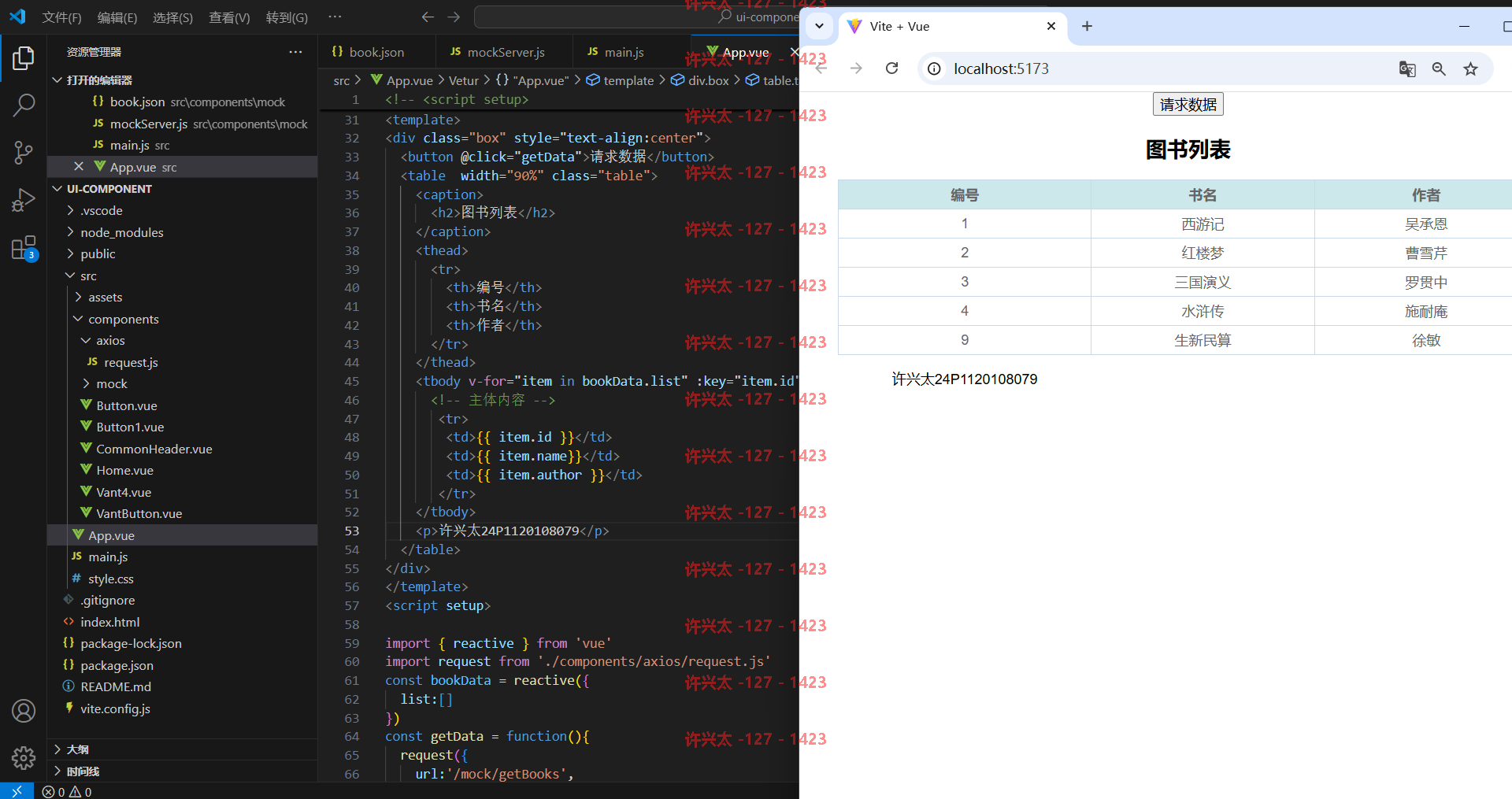Open the 文件(F) menu
The height and width of the screenshot is (799, 1512).
point(61,17)
